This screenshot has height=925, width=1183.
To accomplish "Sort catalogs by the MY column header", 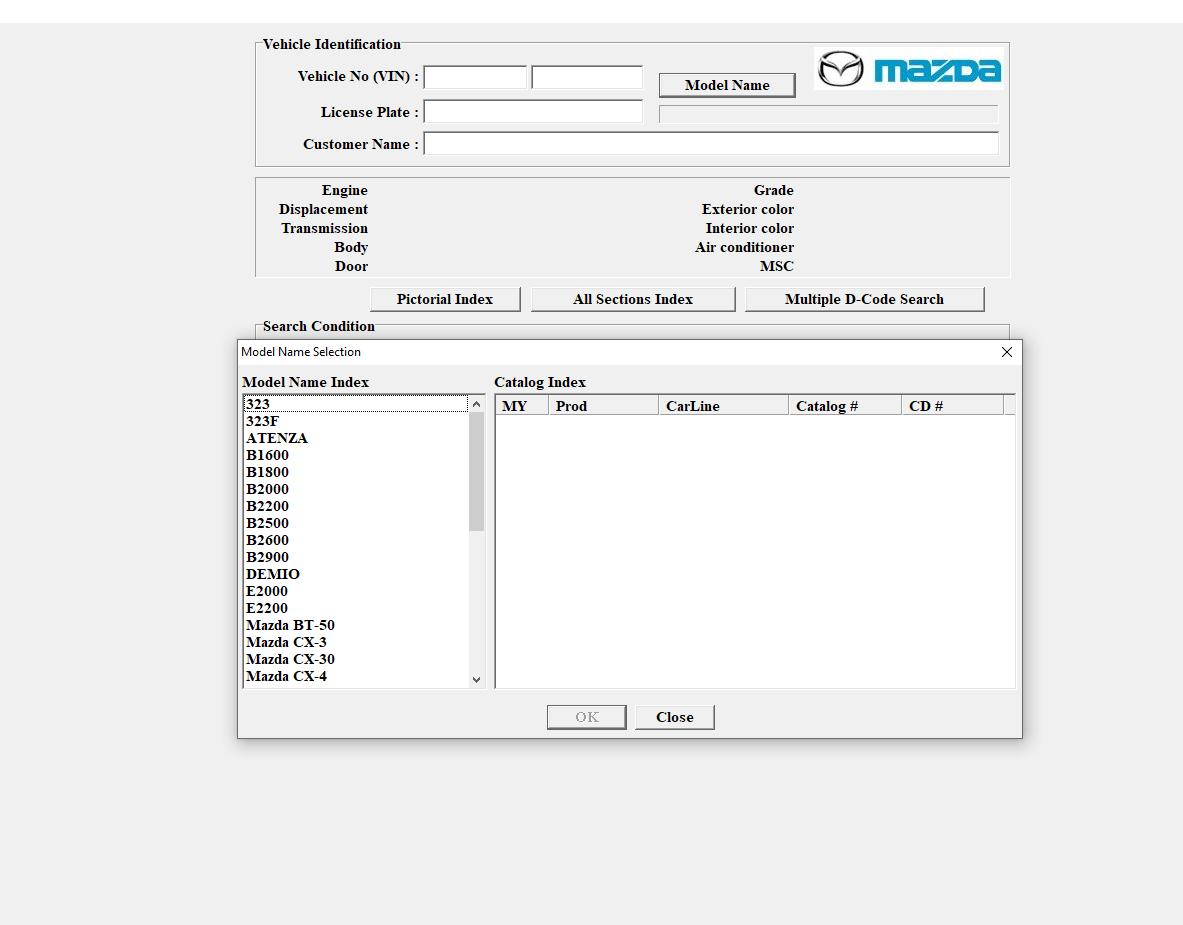I will click(516, 406).
